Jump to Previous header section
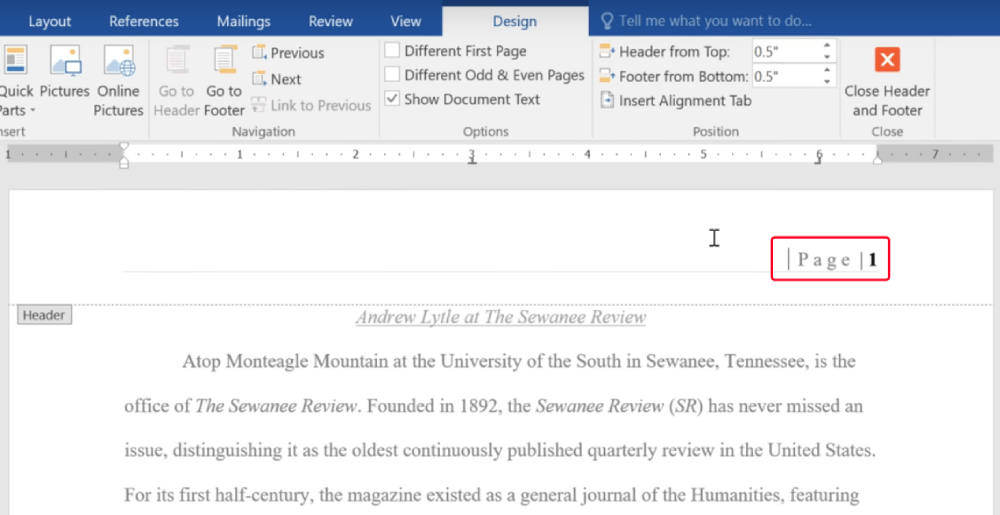This screenshot has height=515, width=1000. tap(288, 53)
